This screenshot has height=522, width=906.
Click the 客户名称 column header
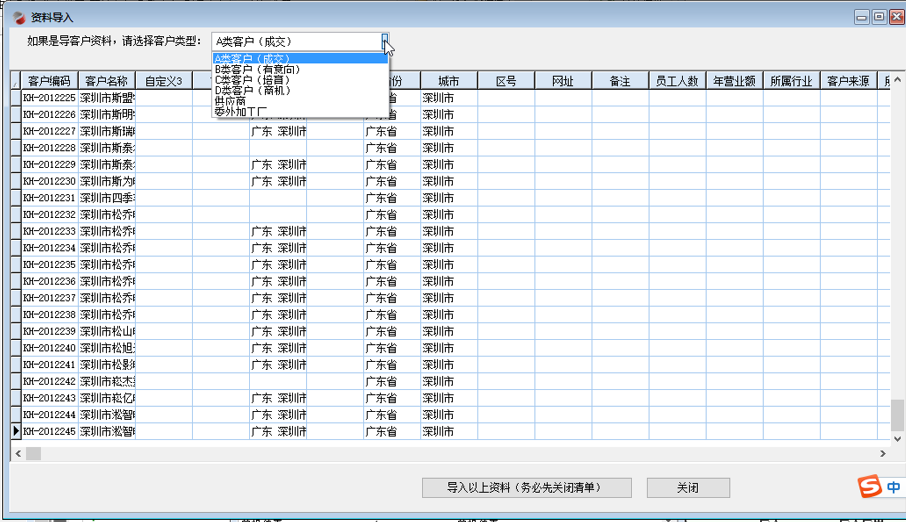107,81
